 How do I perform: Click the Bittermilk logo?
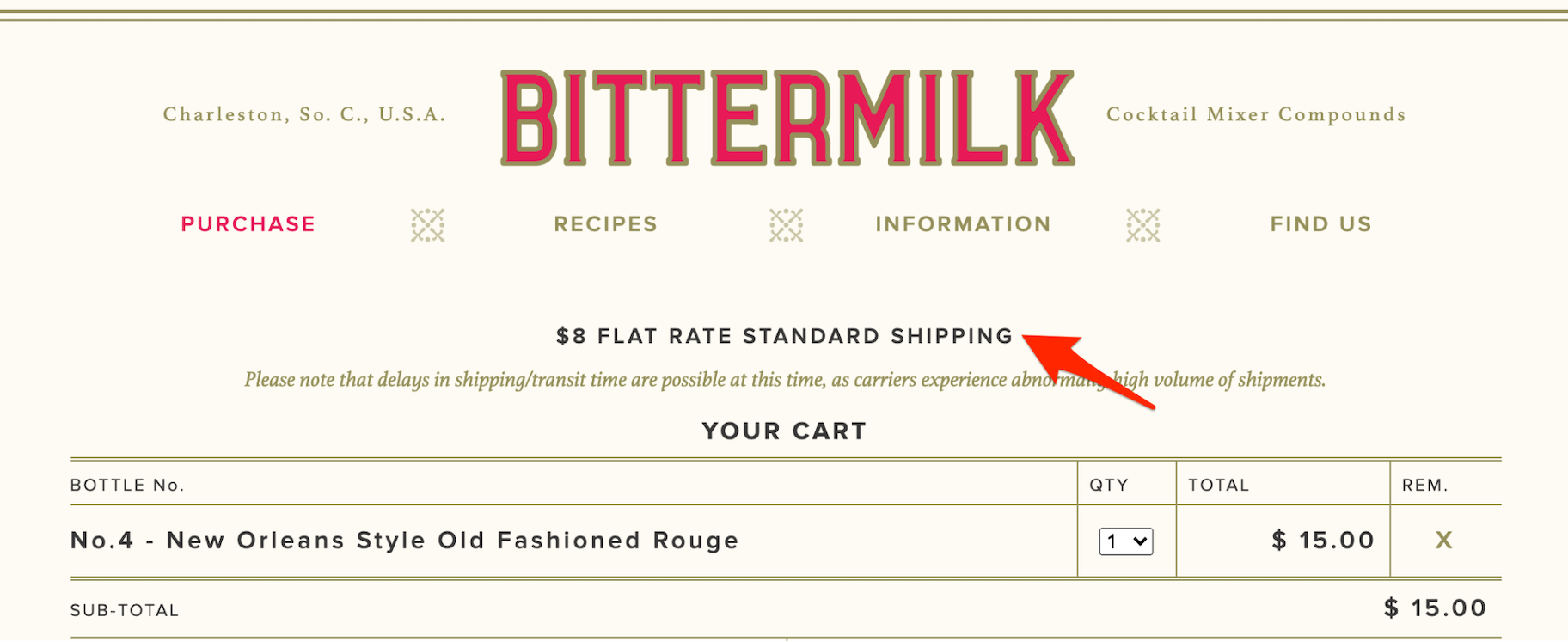787,118
